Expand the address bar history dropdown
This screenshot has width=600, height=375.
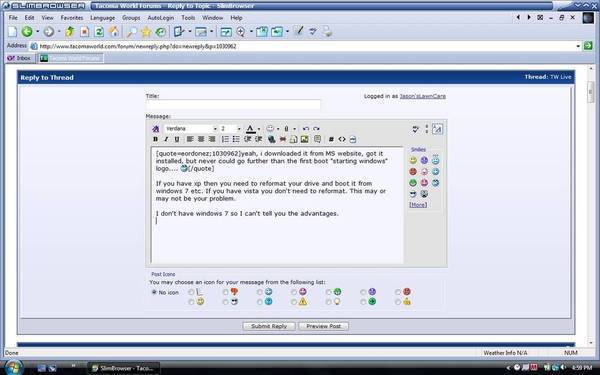coord(578,46)
